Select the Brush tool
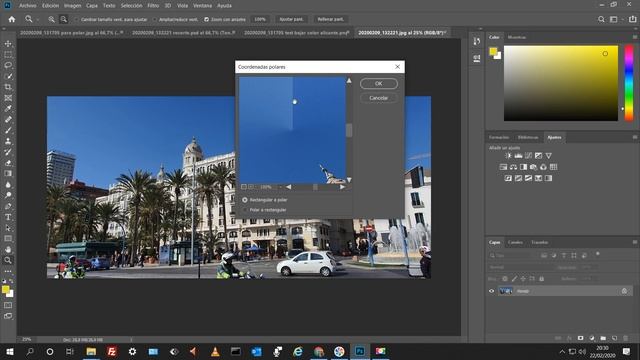This screenshot has height=360, width=640. 8,130
